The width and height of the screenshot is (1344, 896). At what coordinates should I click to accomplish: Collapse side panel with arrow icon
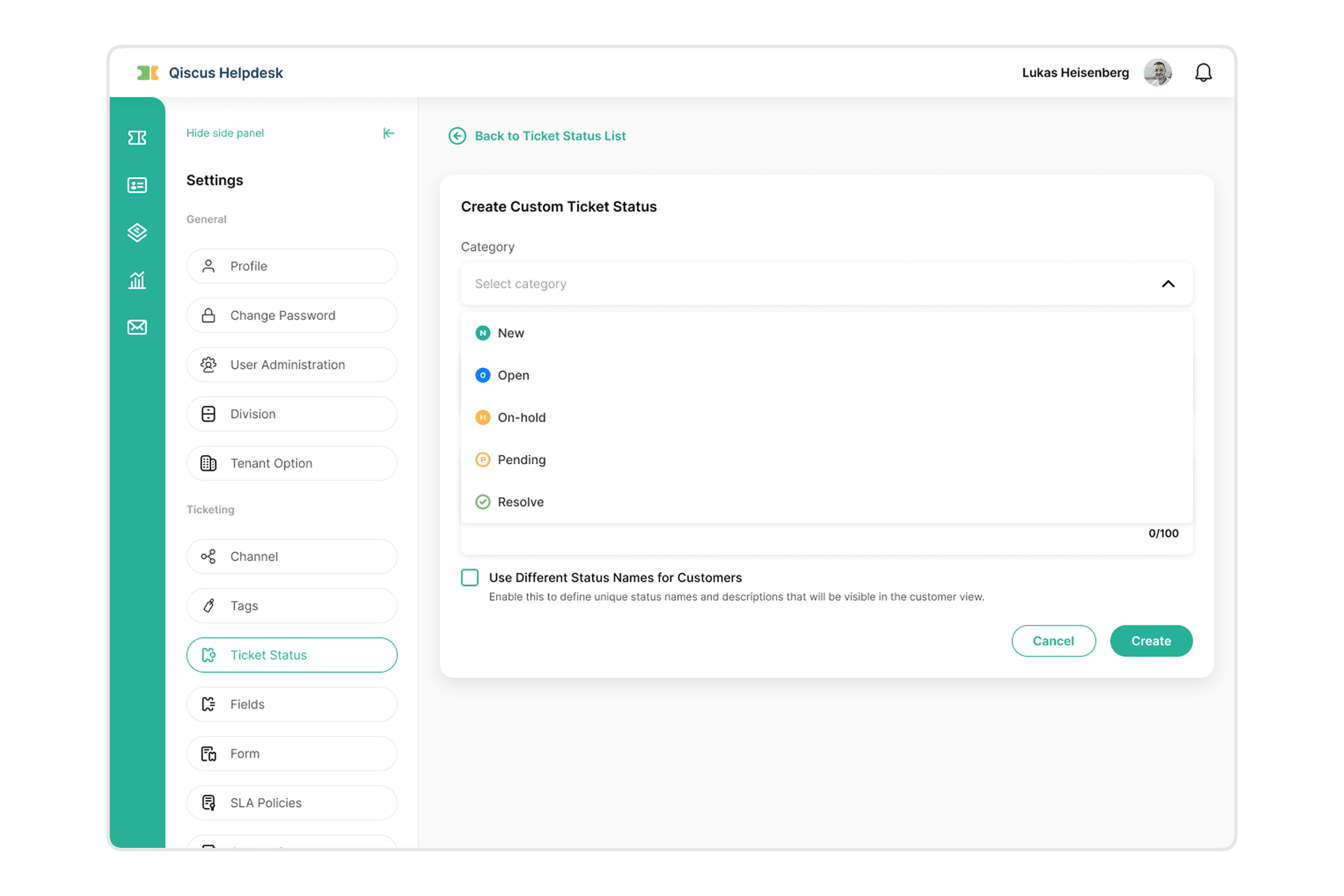tap(389, 133)
